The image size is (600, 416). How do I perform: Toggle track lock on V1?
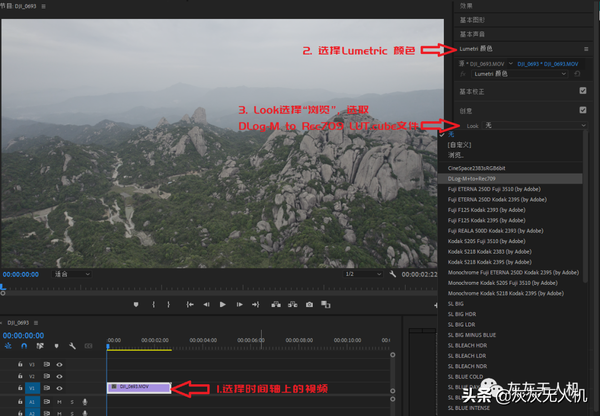[x=20, y=388]
